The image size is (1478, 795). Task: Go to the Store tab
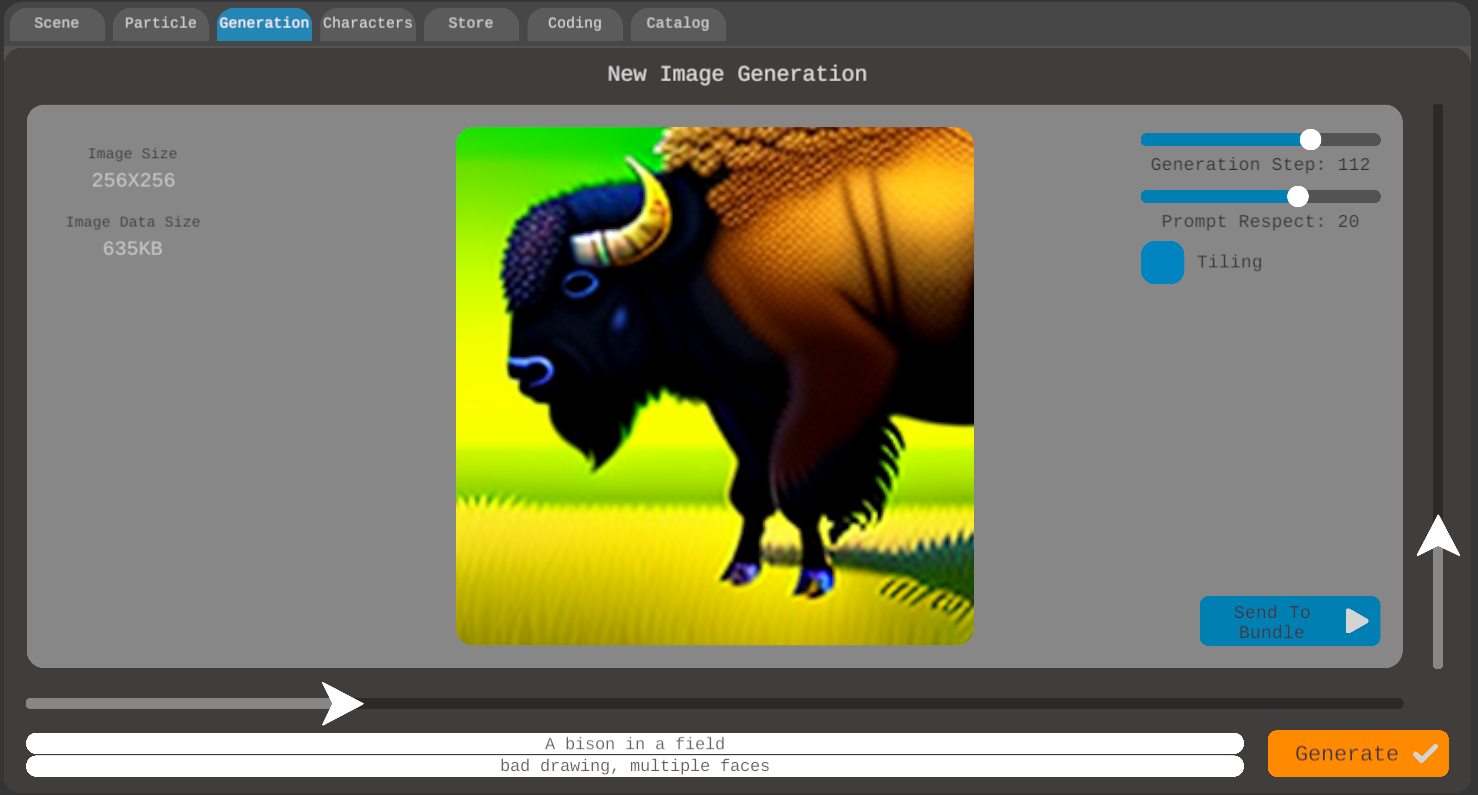(x=471, y=24)
